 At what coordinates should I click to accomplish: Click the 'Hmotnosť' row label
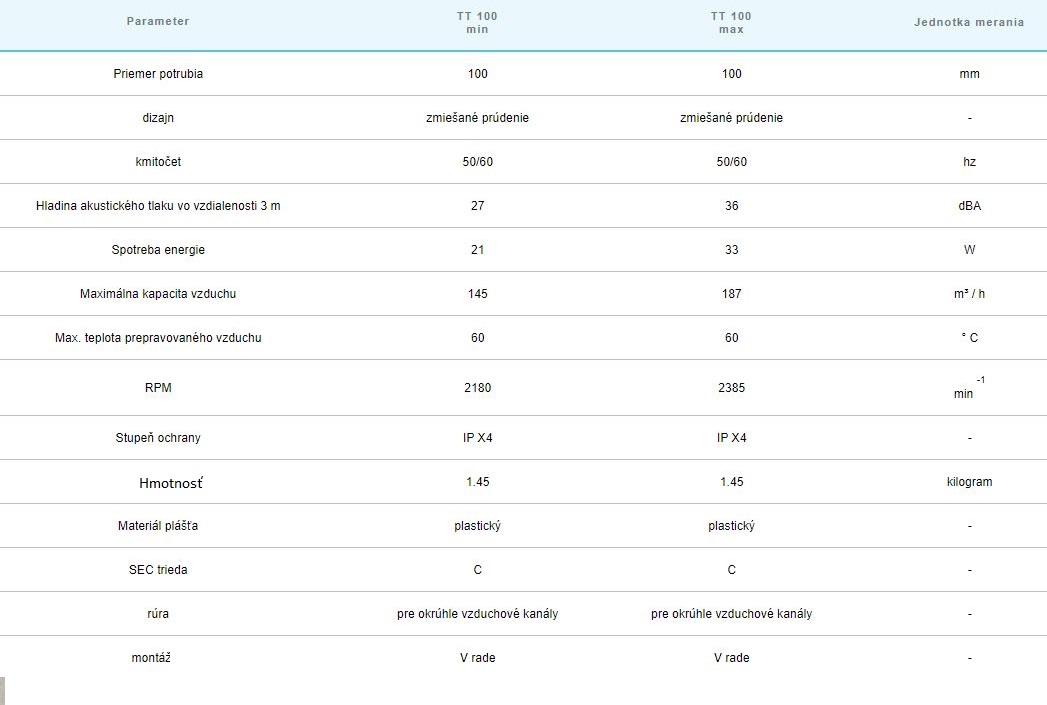coord(170,483)
